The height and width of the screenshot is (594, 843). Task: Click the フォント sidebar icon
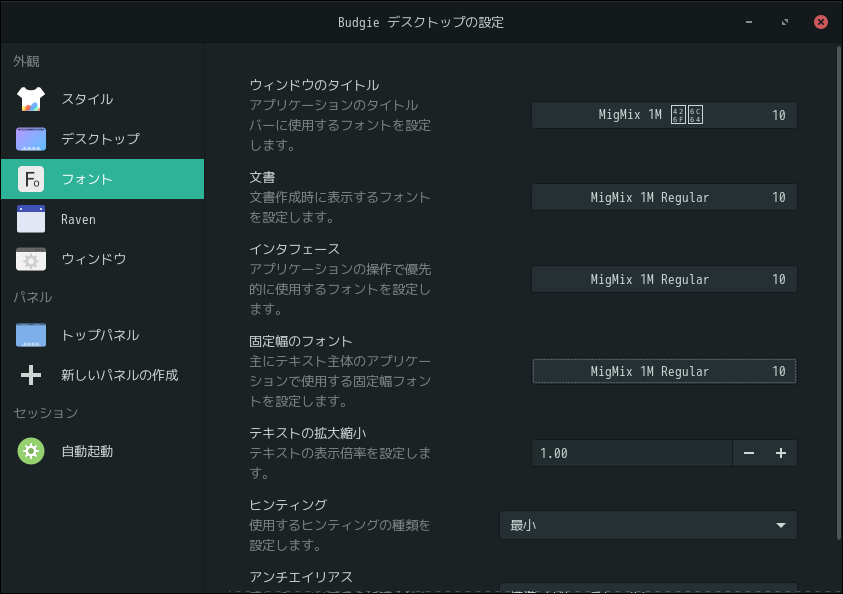(x=31, y=179)
